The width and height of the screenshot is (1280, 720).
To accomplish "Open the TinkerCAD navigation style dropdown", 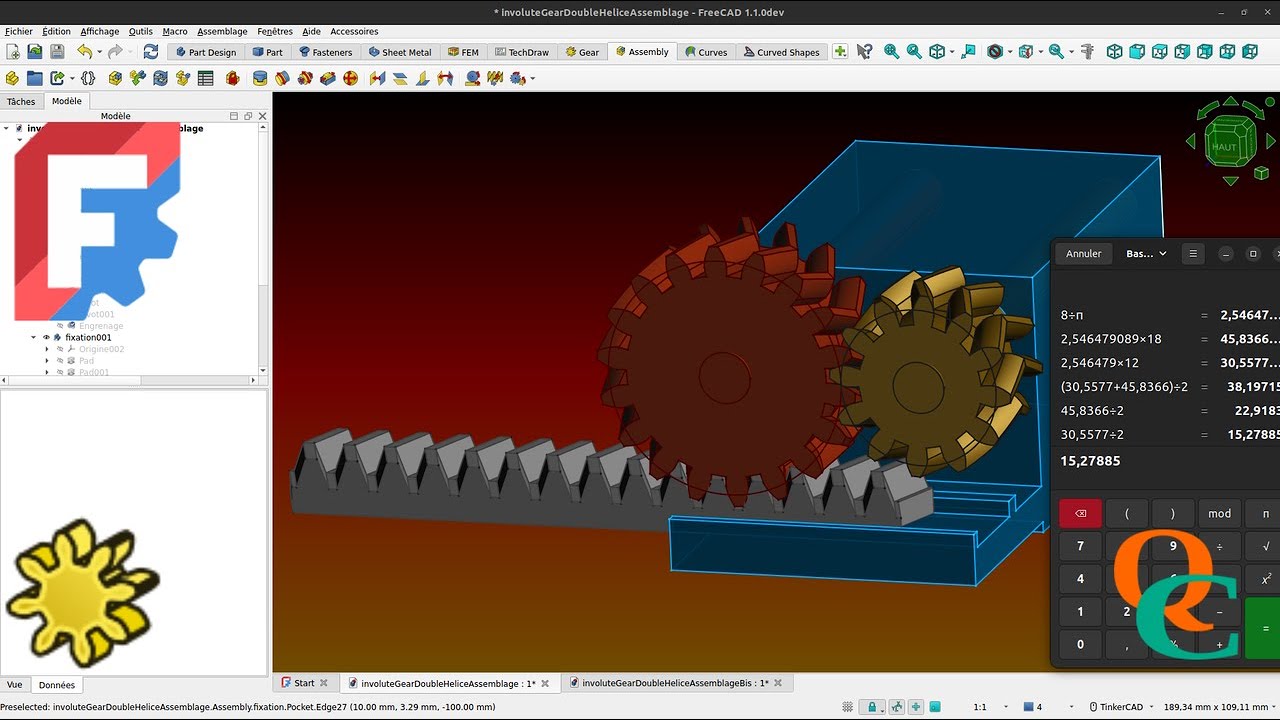I will [1121, 707].
